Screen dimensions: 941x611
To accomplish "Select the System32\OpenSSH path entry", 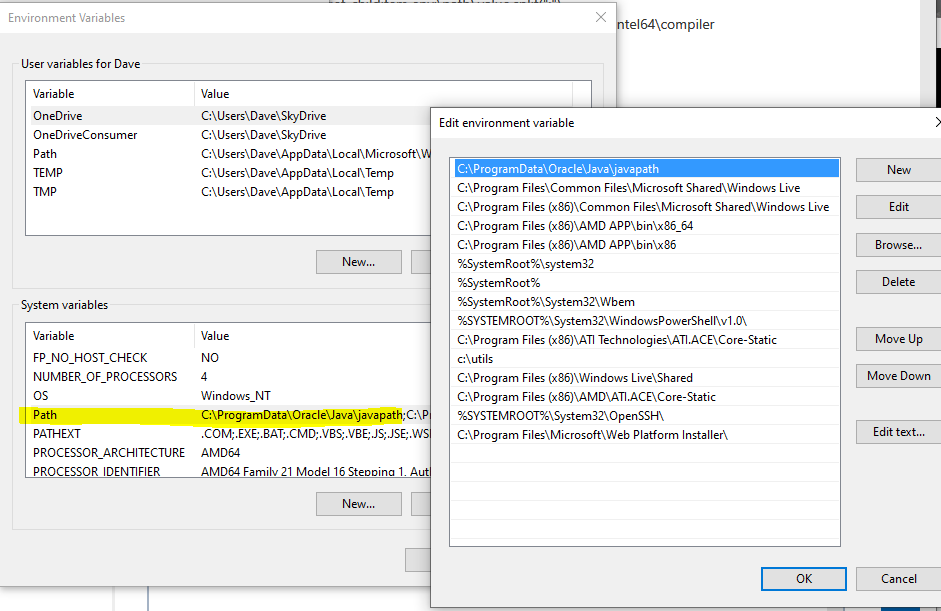I will tap(645, 416).
